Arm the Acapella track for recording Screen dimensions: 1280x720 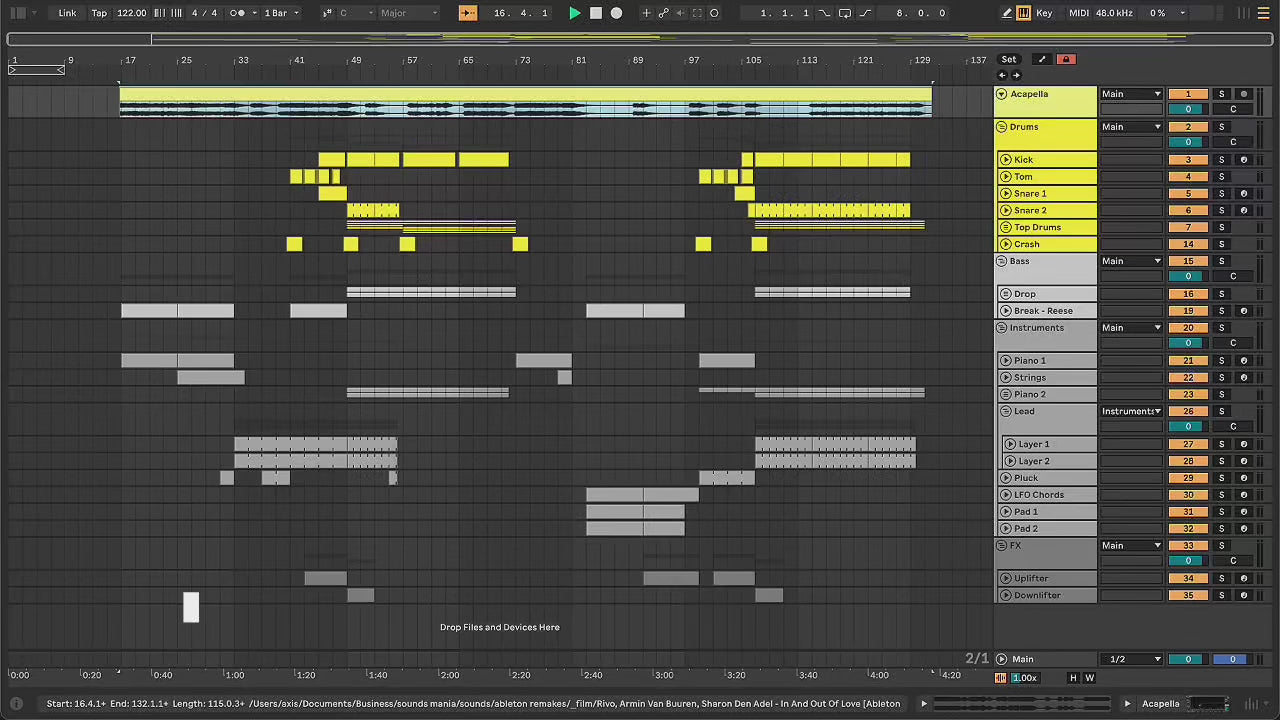(1244, 94)
